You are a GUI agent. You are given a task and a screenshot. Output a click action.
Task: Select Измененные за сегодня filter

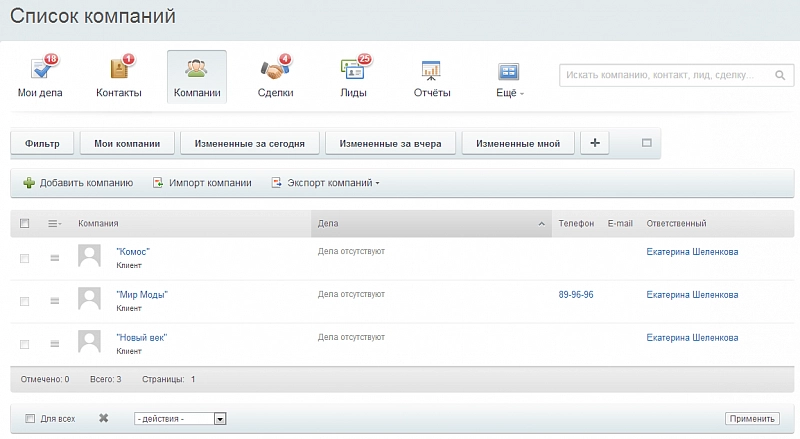click(249, 143)
